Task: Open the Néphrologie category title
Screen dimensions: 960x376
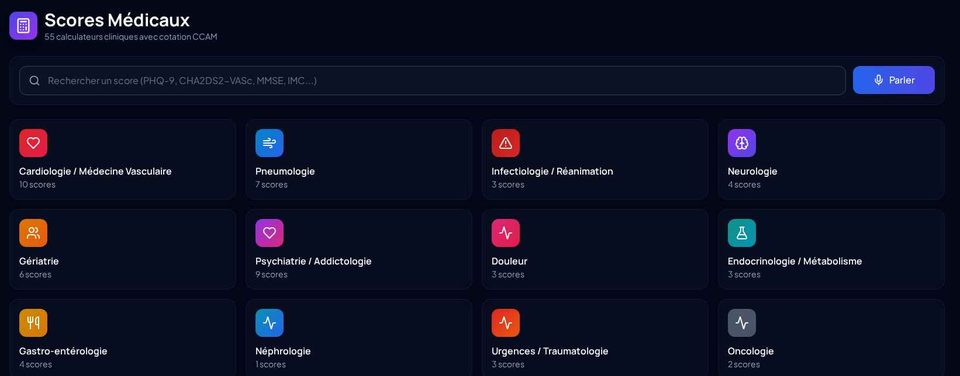Action: pos(283,352)
